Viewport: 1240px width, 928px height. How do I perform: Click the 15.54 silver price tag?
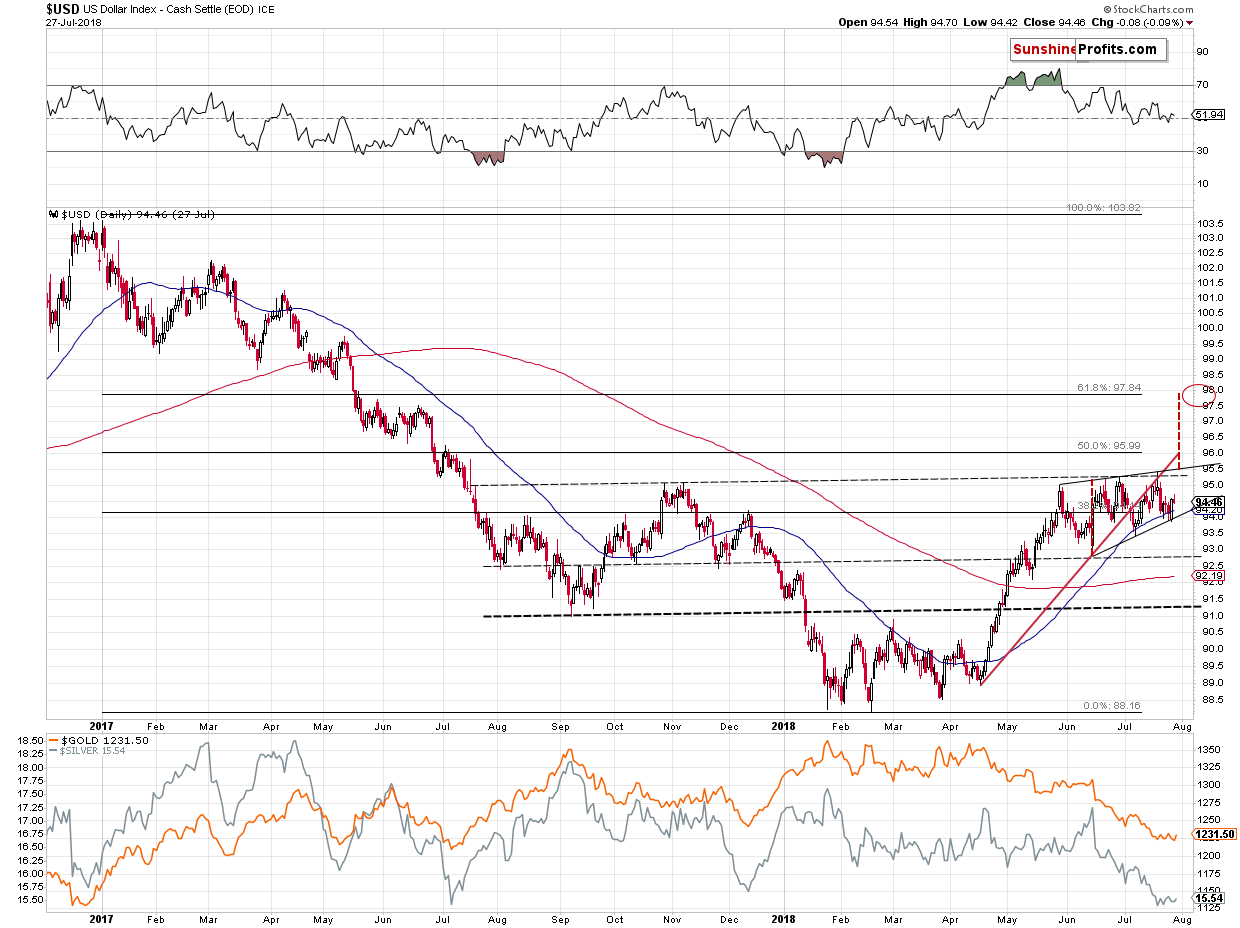1208,899
